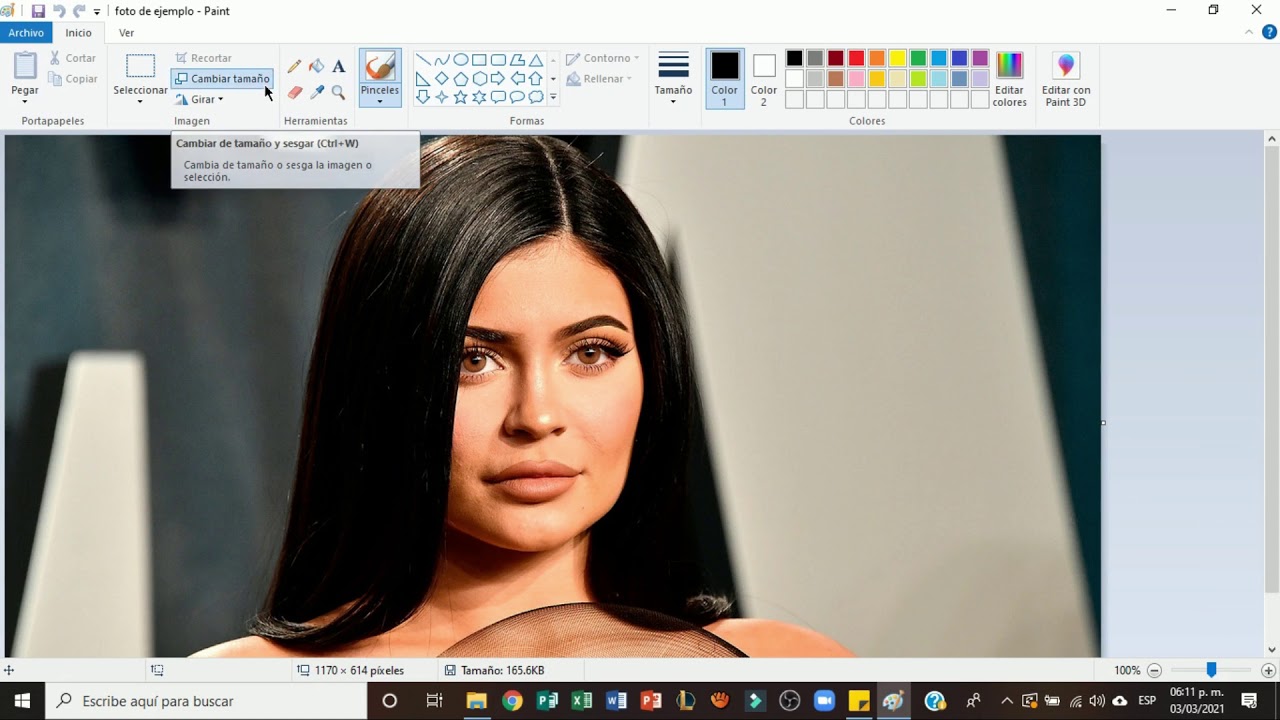The width and height of the screenshot is (1280, 720).
Task: Open Customize Quick Access Toolbar arrow
Action: [97, 12]
